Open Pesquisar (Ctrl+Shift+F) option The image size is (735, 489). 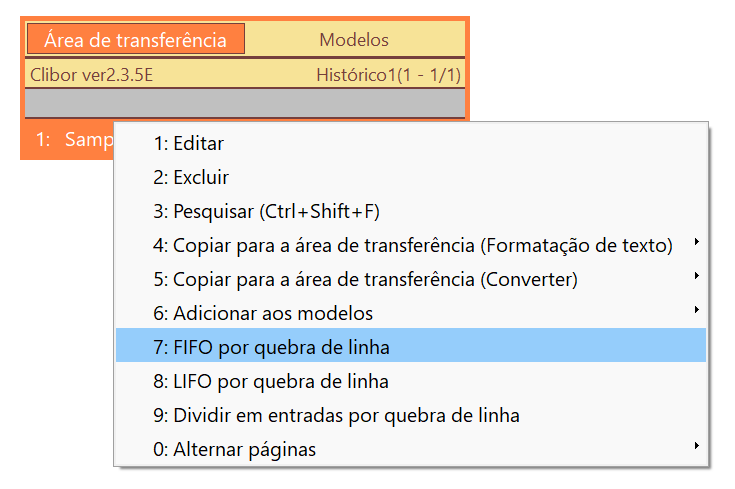[411, 211]
